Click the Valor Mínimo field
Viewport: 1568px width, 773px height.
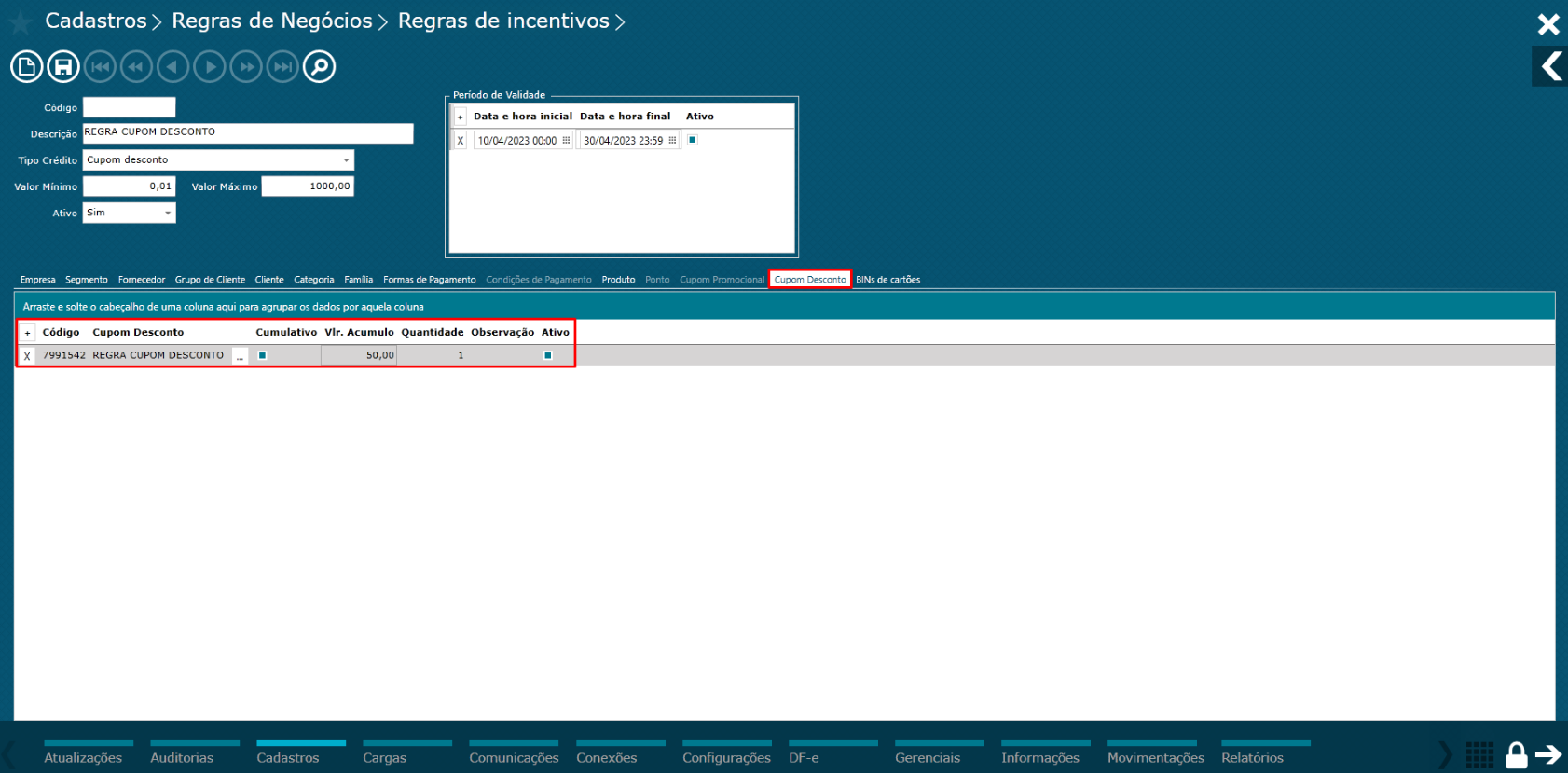point(129,186)
